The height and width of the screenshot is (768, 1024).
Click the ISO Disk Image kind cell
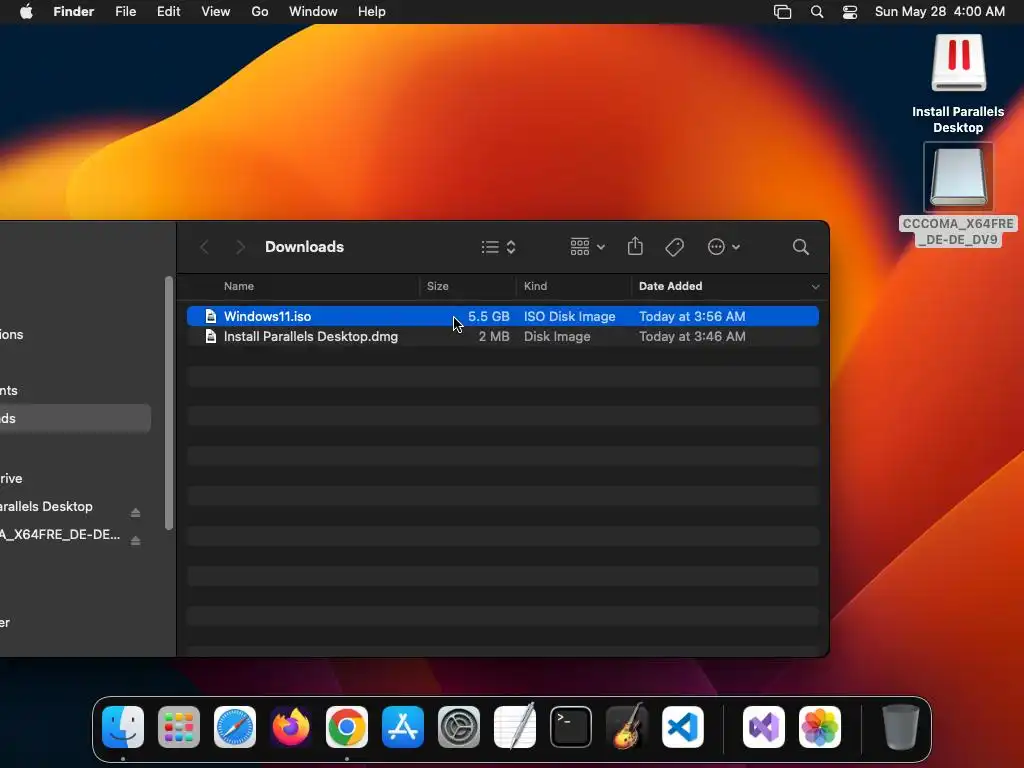[569, 316]
